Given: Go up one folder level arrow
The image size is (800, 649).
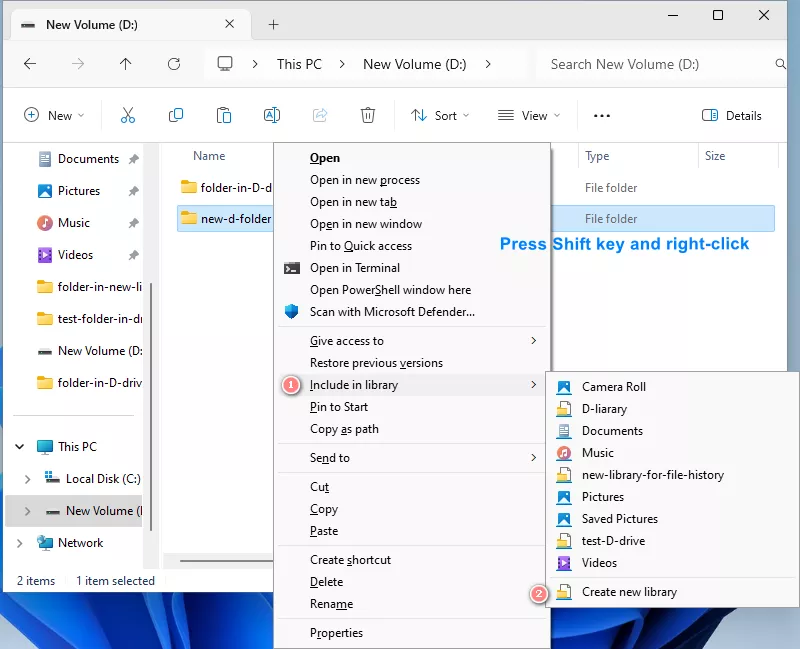Looking at the screenshot, I should (x=126, y=64).
